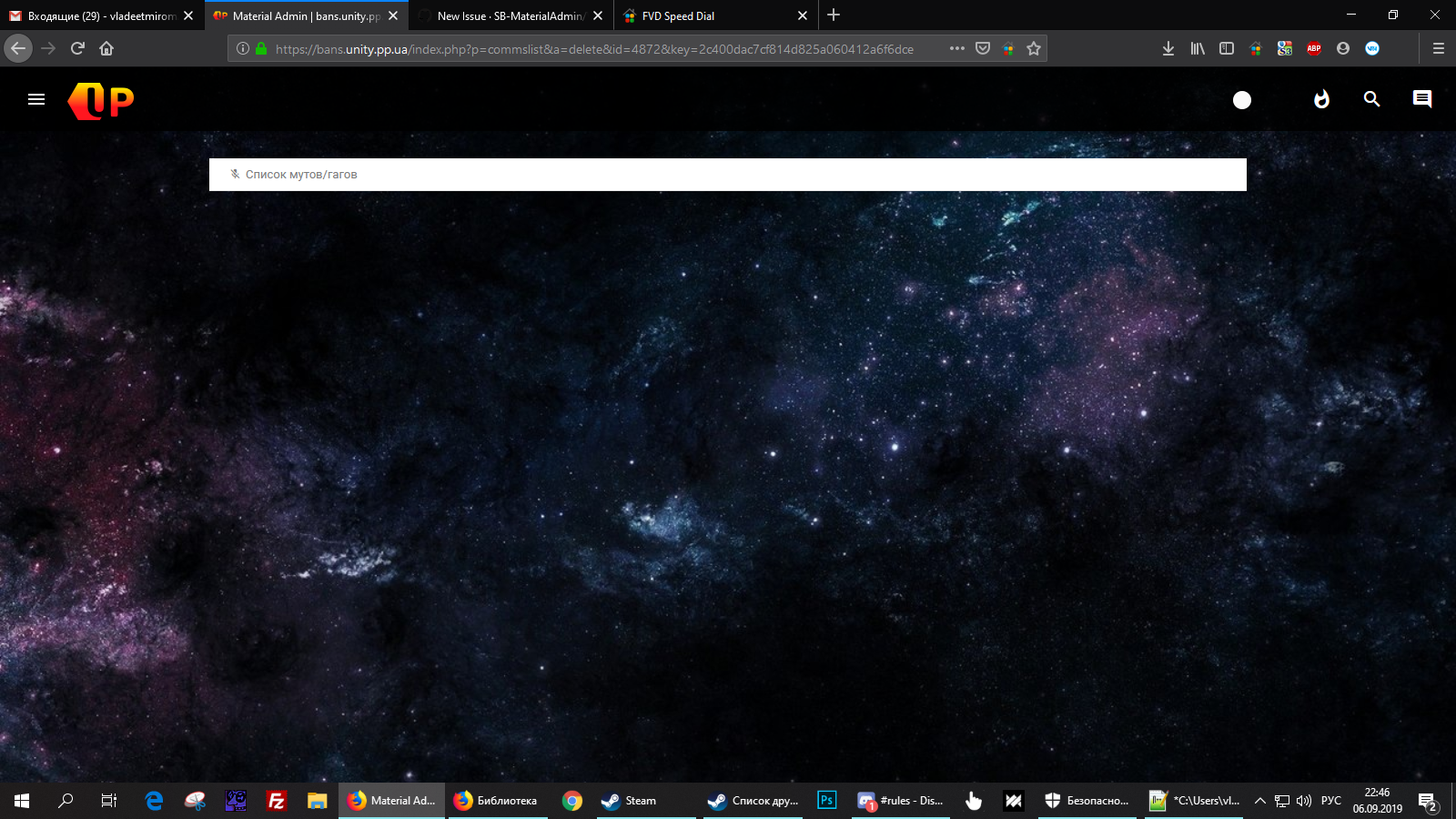Open the chat message icon in header
Image resolution: width=1456 pixels, height=819 pixels.
1422,99
